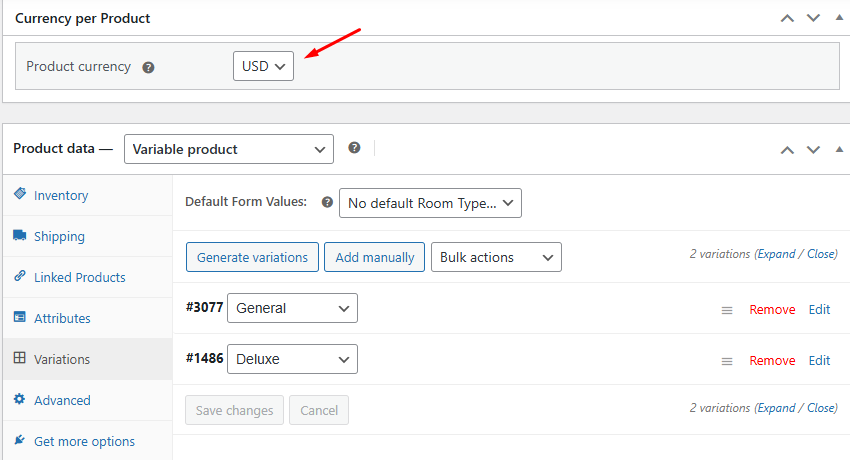Image resolution: width=850 pixels, height=460 pixels.
Task: Go to the Attributes tab
Action: tap(62, 318)
